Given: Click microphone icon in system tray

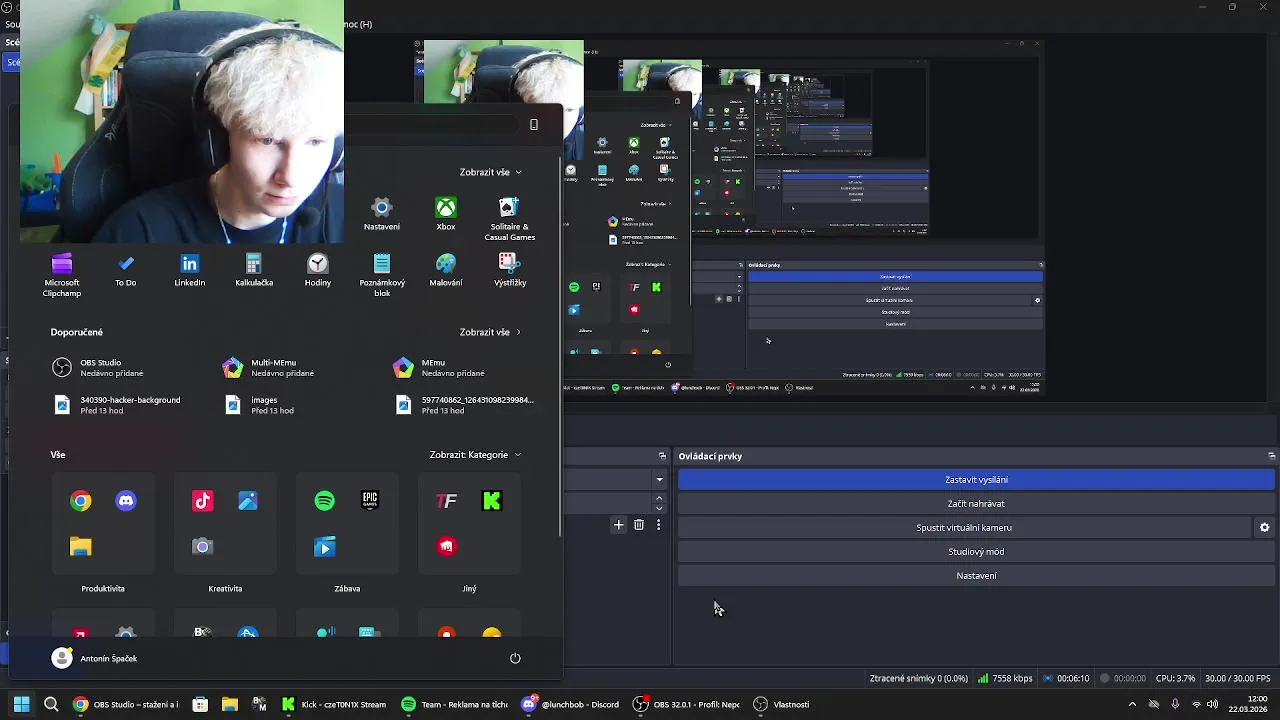Looking at the screenshot, I should pos(1175,704).
